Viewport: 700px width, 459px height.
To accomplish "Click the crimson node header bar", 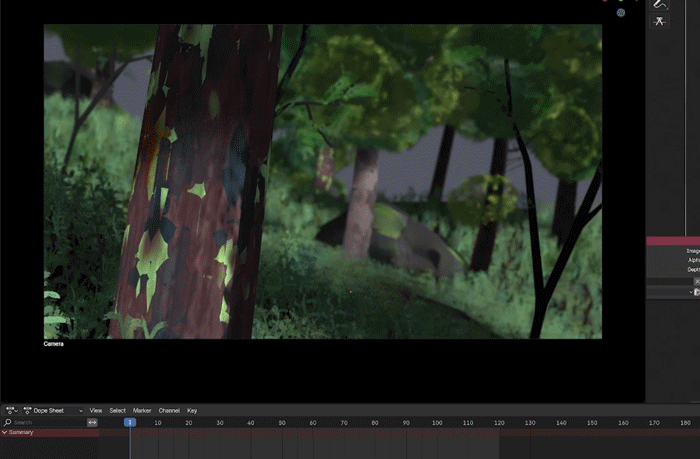I will coord(673,240).
